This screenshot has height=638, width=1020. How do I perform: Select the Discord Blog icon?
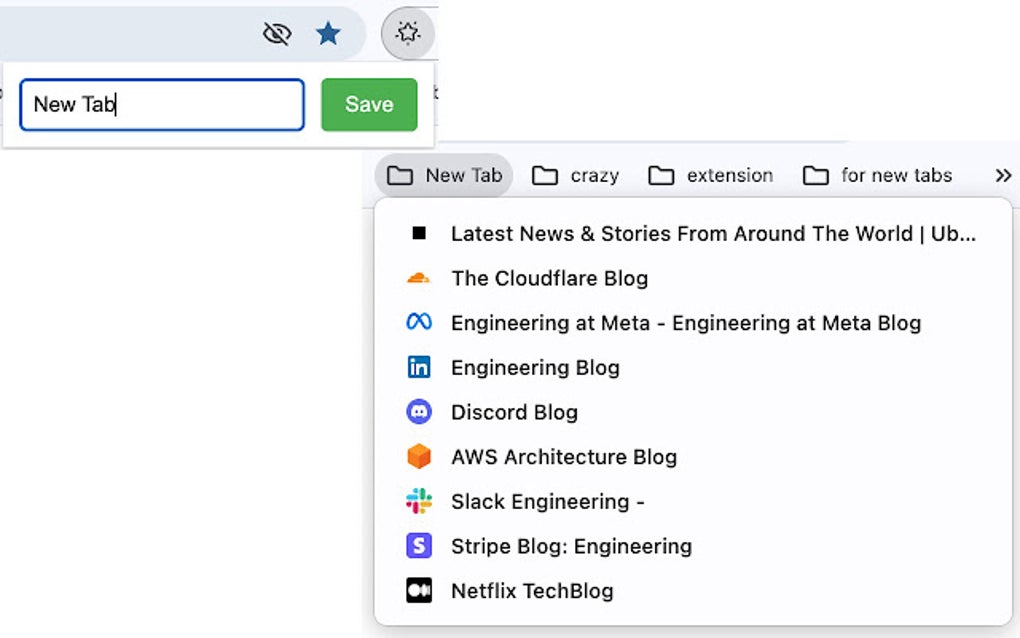click(x=419, y=412)
